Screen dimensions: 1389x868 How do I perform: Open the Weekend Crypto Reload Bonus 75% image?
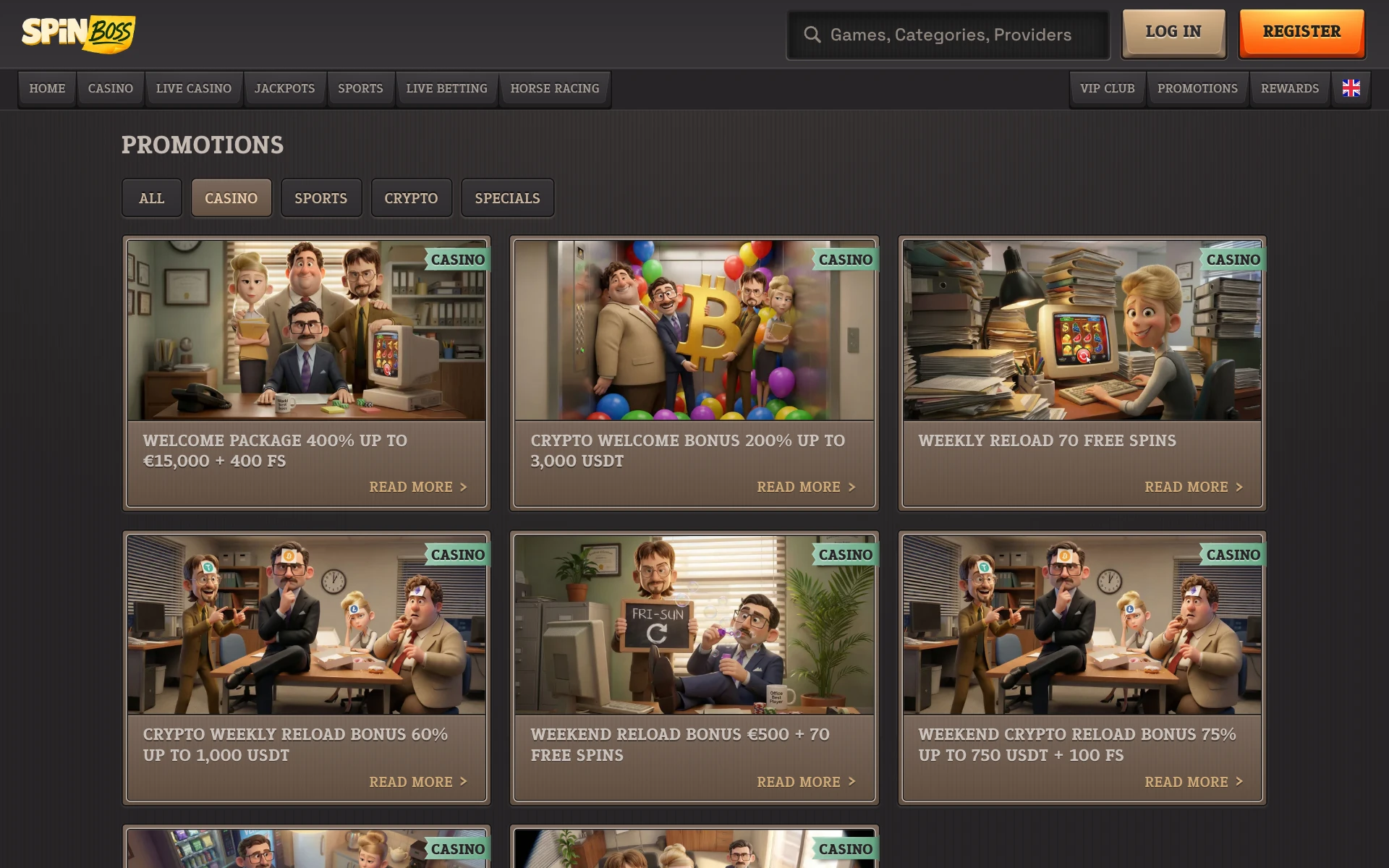tap(1082, 625)
